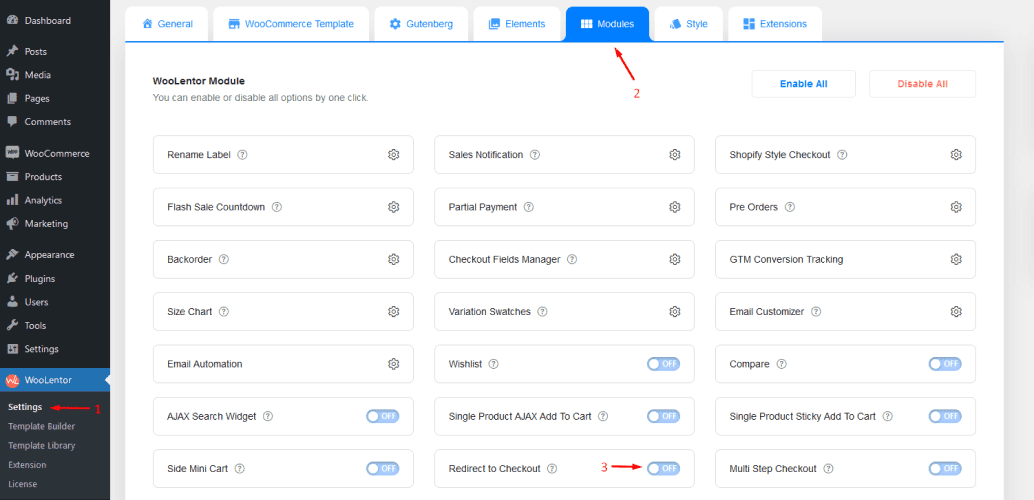Toggle Single Product AJAX Add To Cart
This screenshot has height=500, width=1034.
[x=663, y=416]
